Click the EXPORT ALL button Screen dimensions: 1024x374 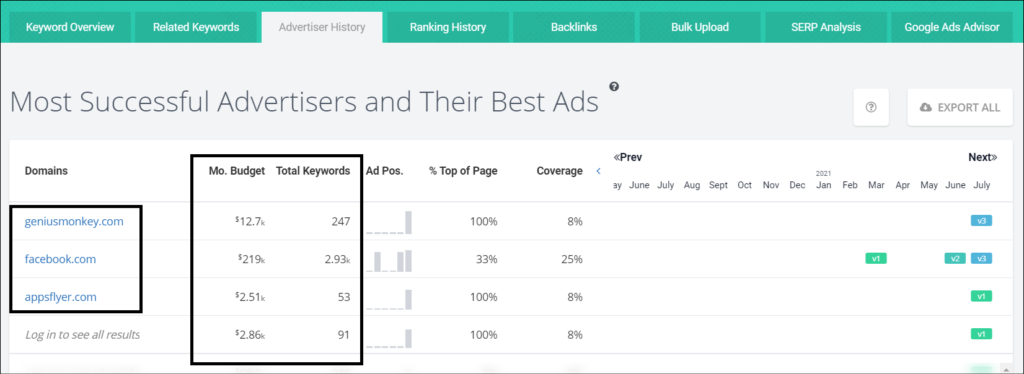960,107
